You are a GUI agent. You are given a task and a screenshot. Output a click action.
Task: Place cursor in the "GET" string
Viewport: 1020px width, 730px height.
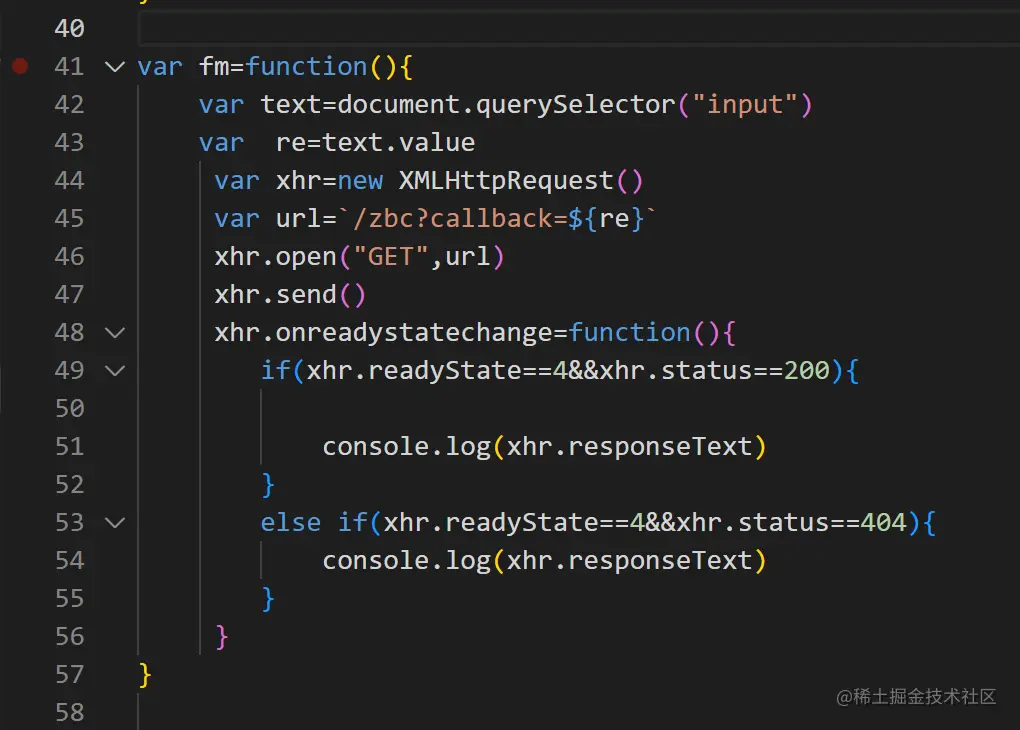(391, 256)
